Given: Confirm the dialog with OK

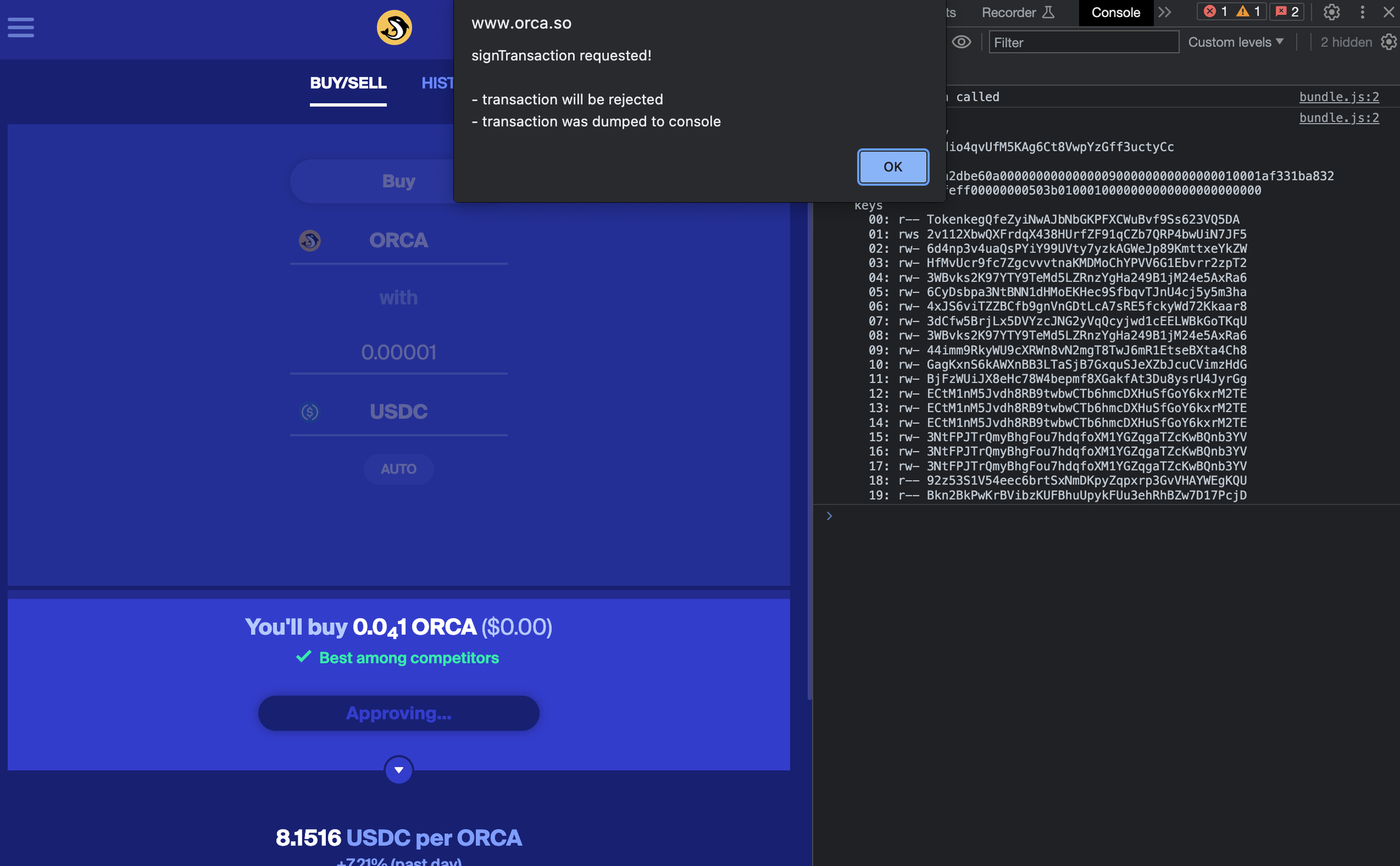Looking at the screenshot, I should pyautogui.click(x=893, y=167).
